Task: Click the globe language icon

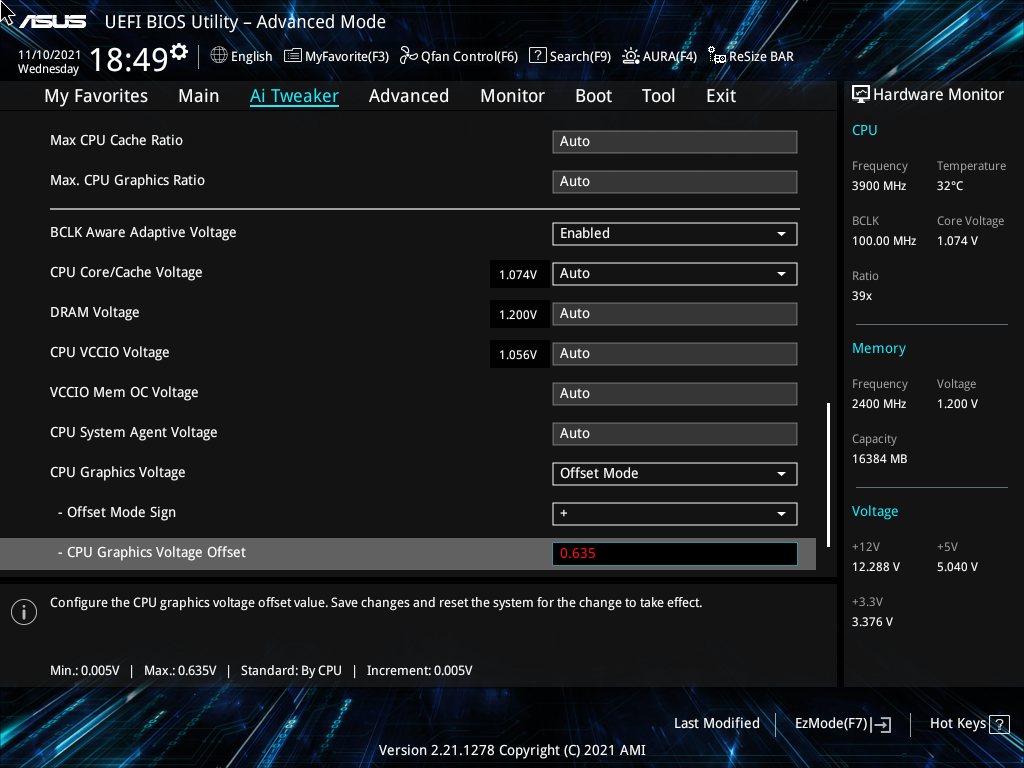Action: (x=219, y=56)
